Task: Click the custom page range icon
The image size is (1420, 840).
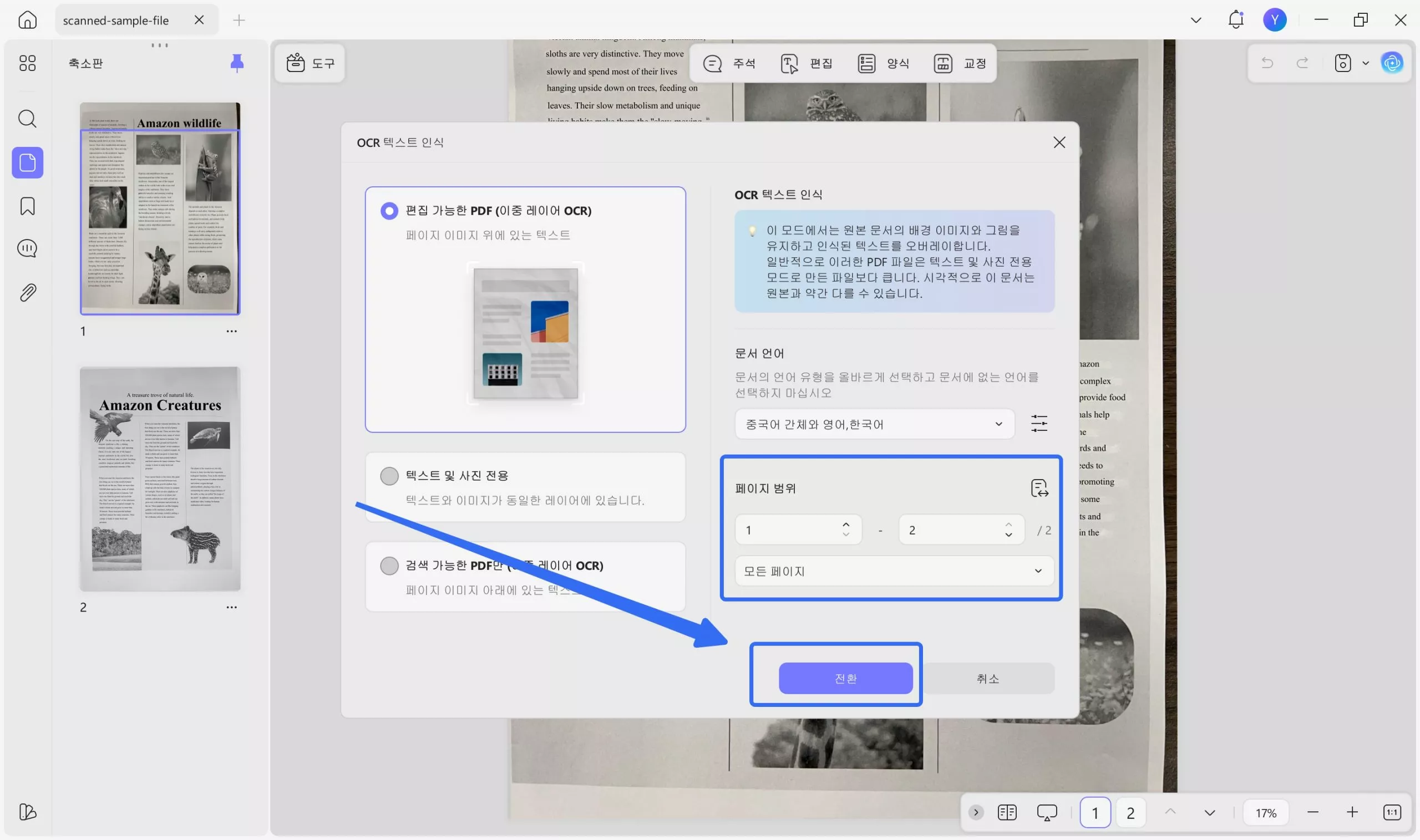Action: (1039, 488)
